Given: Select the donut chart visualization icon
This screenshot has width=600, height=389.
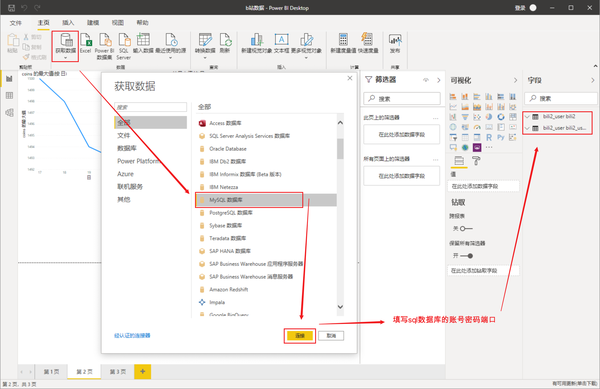Looking at the screenshot, I should pos(501,117).
